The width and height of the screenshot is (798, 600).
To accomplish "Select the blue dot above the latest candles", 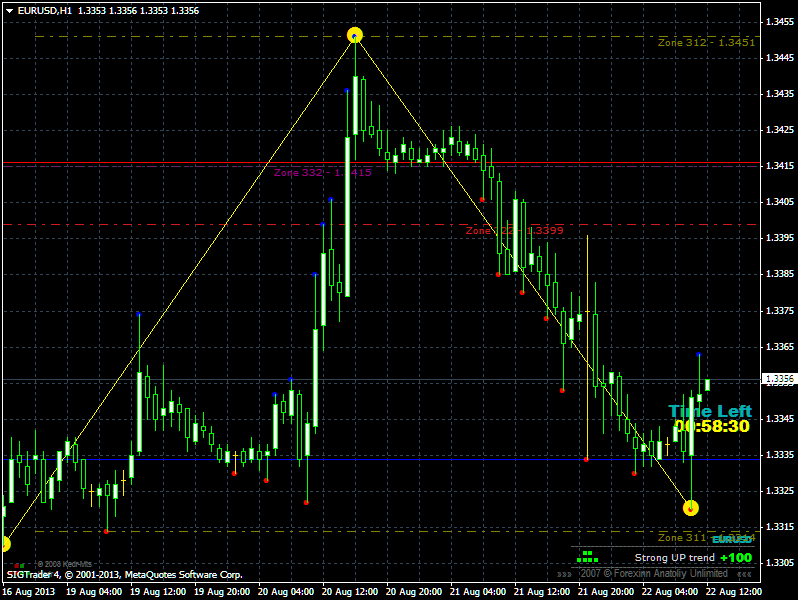I will click(x=699, y=355).
